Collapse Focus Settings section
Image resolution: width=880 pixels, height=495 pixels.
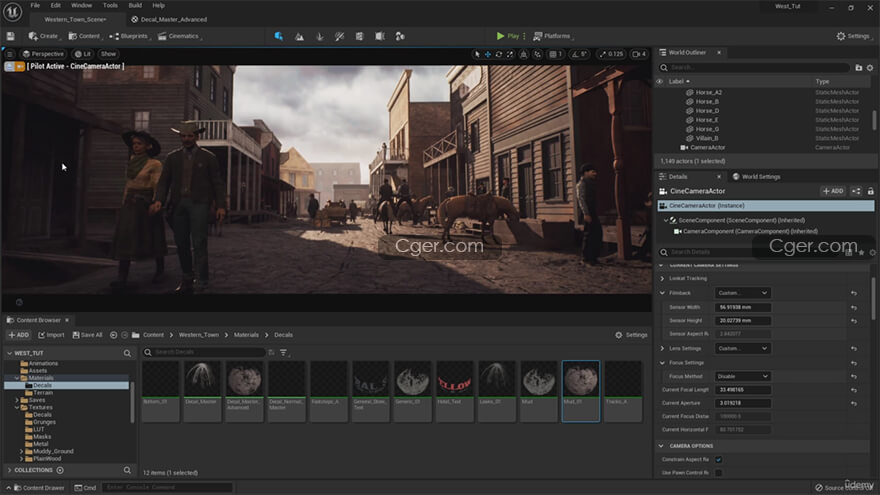(662, 363)
